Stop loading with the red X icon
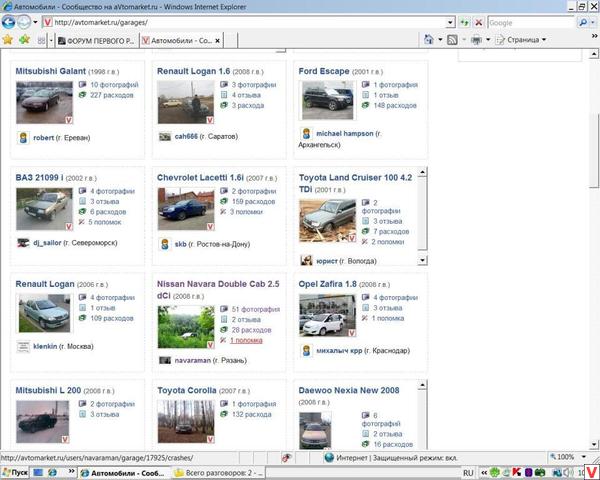The width and height of the screenshot is (600, 480). pos(478,23)
